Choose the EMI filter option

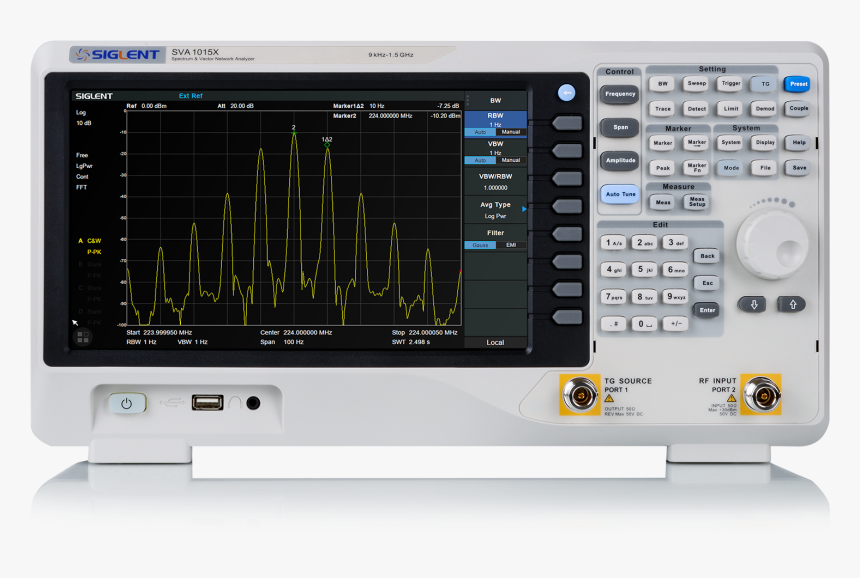coord(511,245)
